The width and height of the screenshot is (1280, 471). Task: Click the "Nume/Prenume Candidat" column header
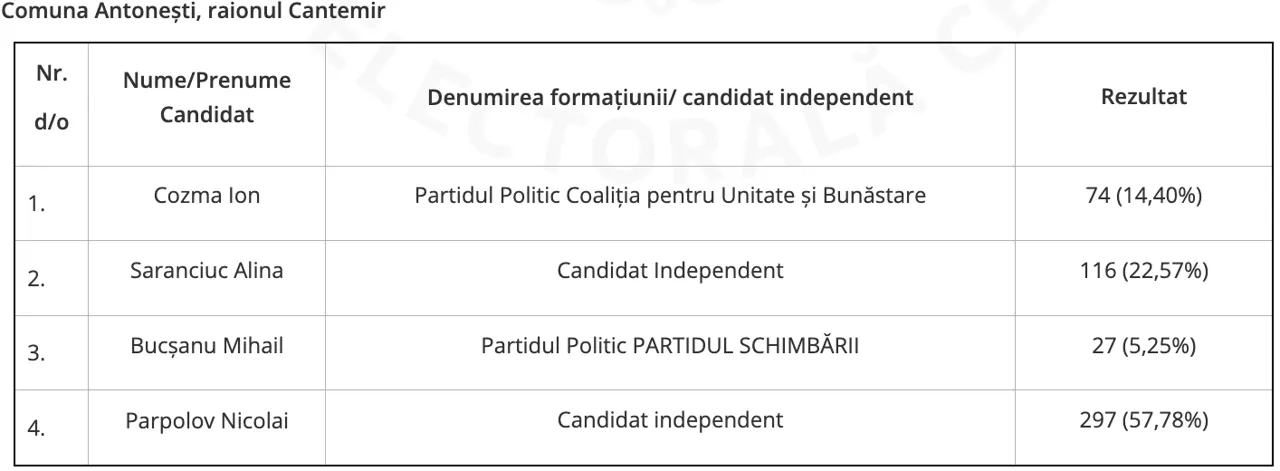(206, 98)
